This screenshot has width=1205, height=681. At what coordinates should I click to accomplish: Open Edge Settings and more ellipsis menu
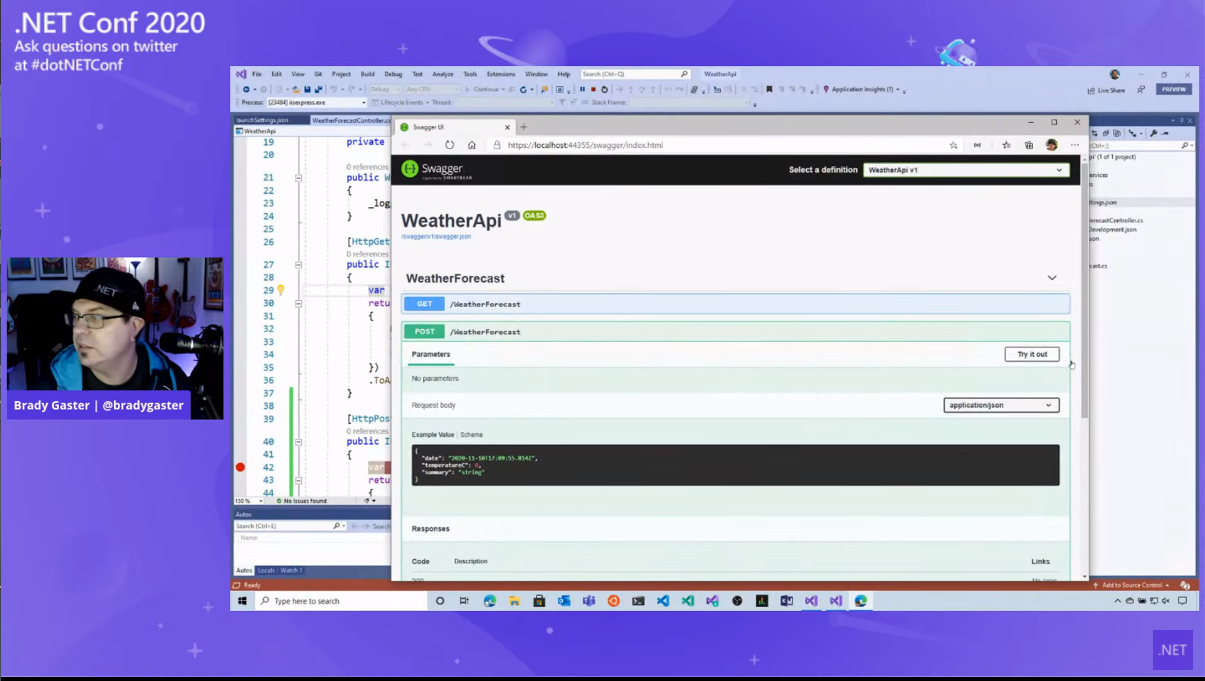1075,145
